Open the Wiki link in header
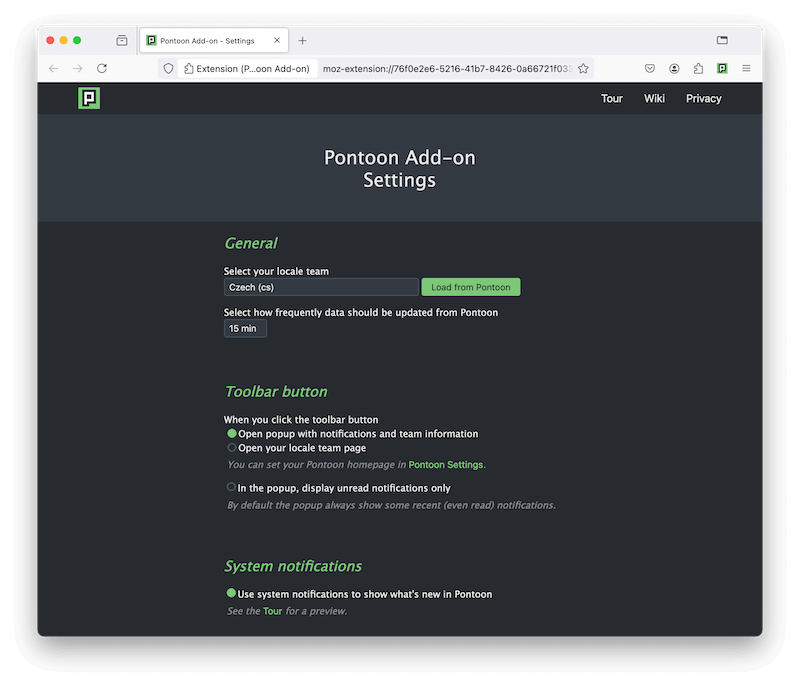 [x=654, y=98]
